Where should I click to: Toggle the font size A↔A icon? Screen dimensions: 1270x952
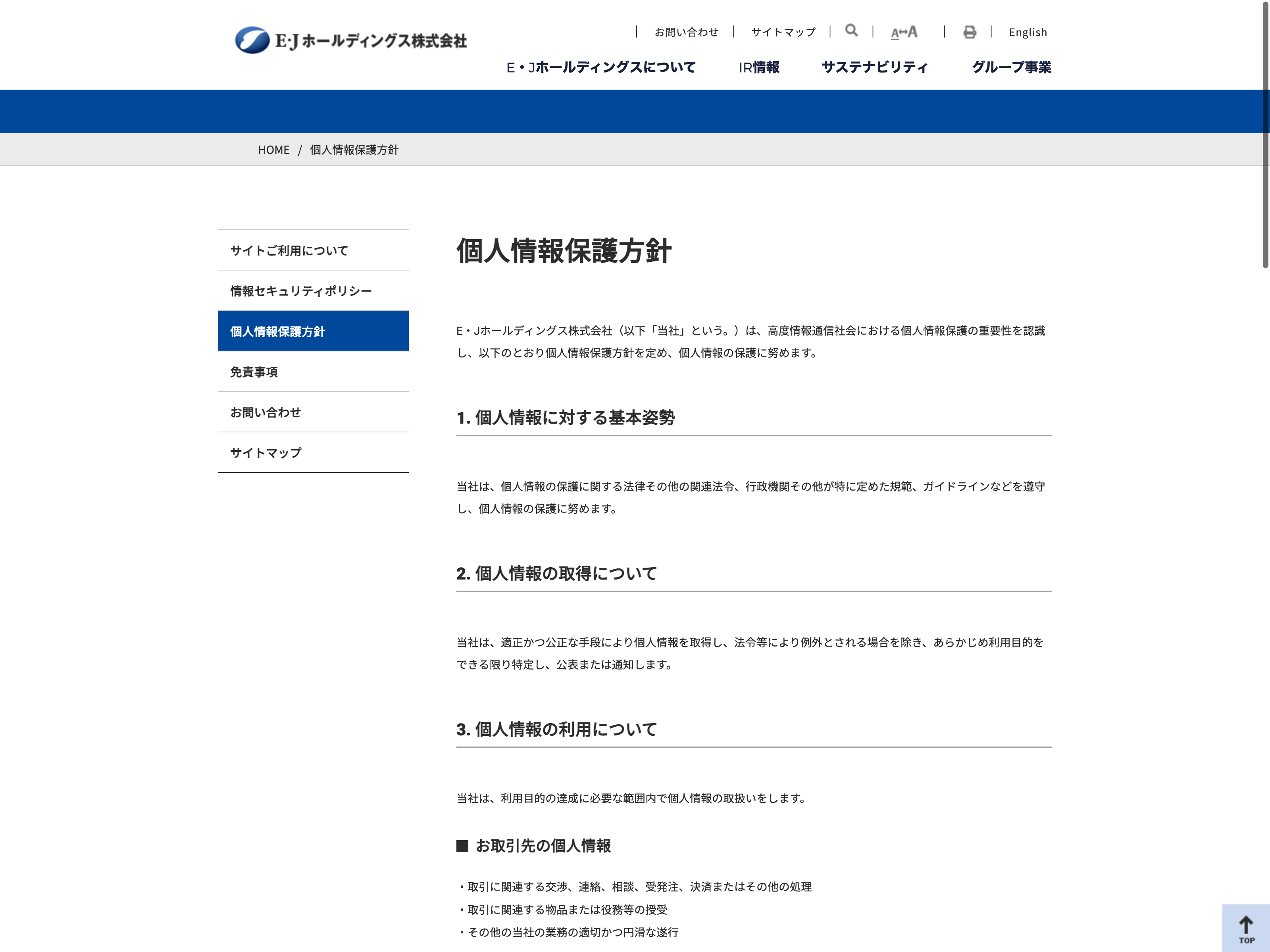click(x=904, y=33)
